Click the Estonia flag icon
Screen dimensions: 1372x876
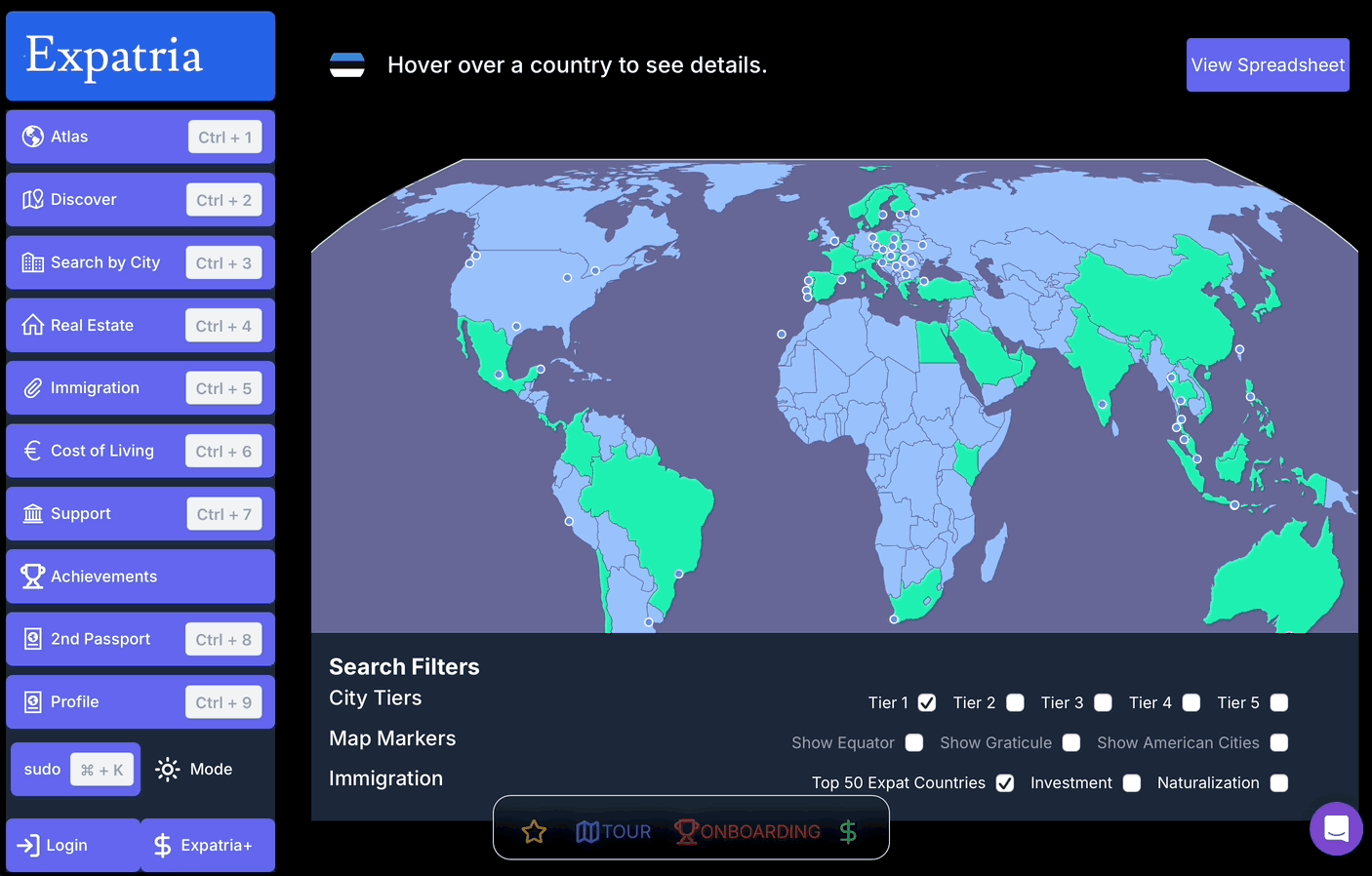tap(347, 65)
